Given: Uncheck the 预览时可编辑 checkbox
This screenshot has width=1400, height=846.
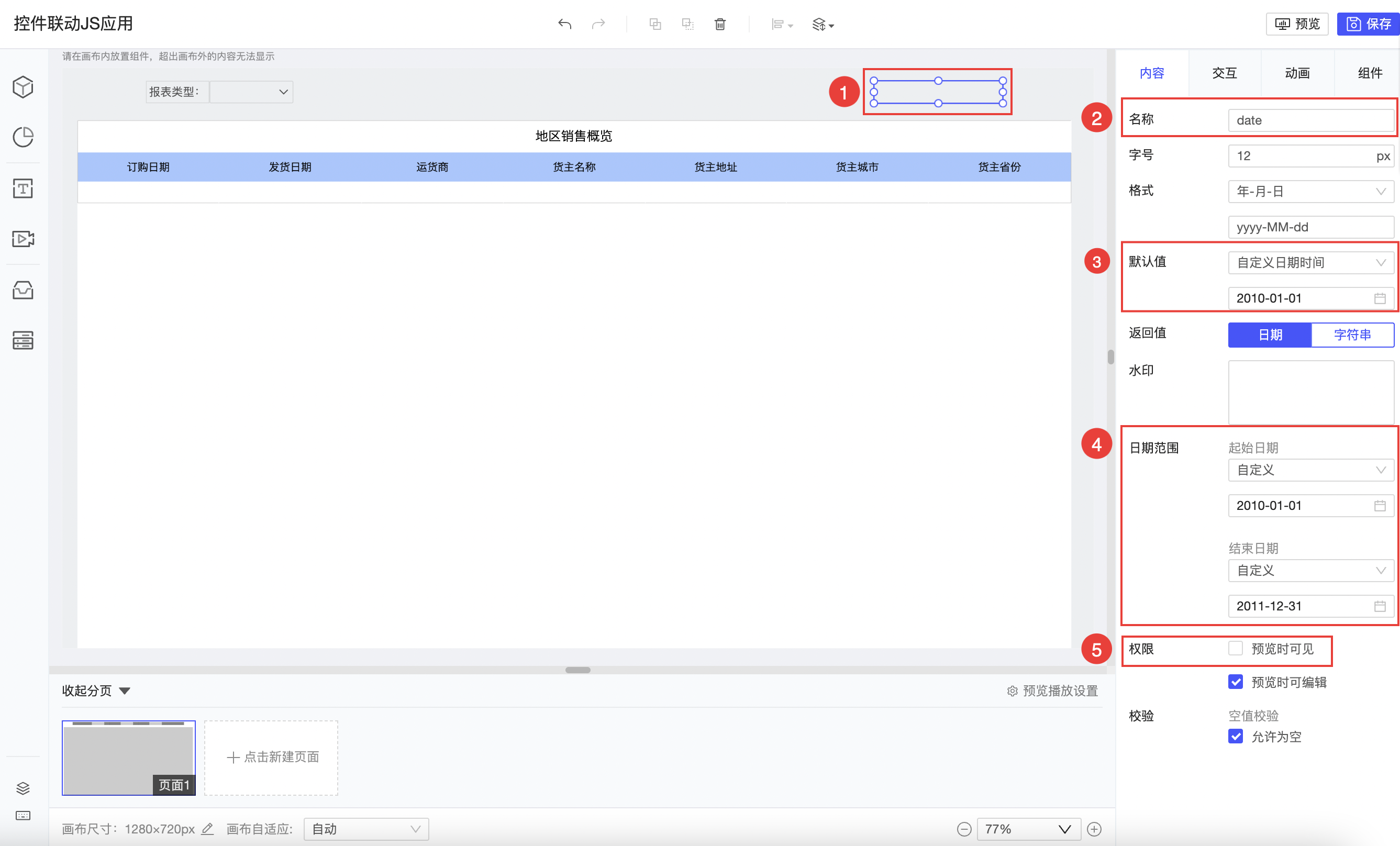Looking at the screenshot, I should point(1235,682).
